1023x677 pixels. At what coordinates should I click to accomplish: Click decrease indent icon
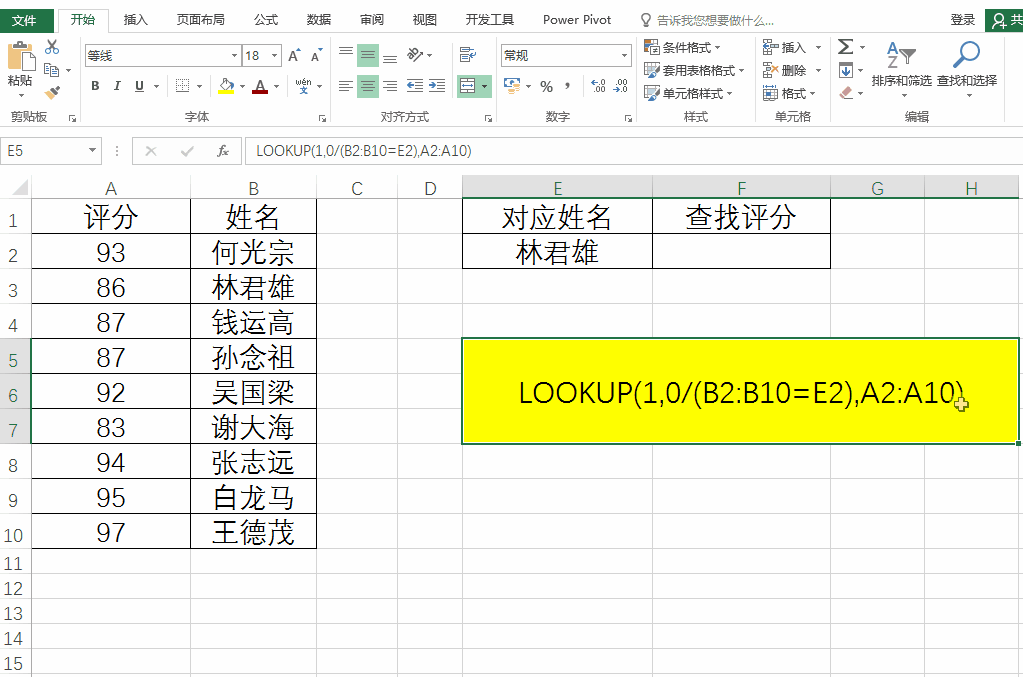tap(415, 85)
